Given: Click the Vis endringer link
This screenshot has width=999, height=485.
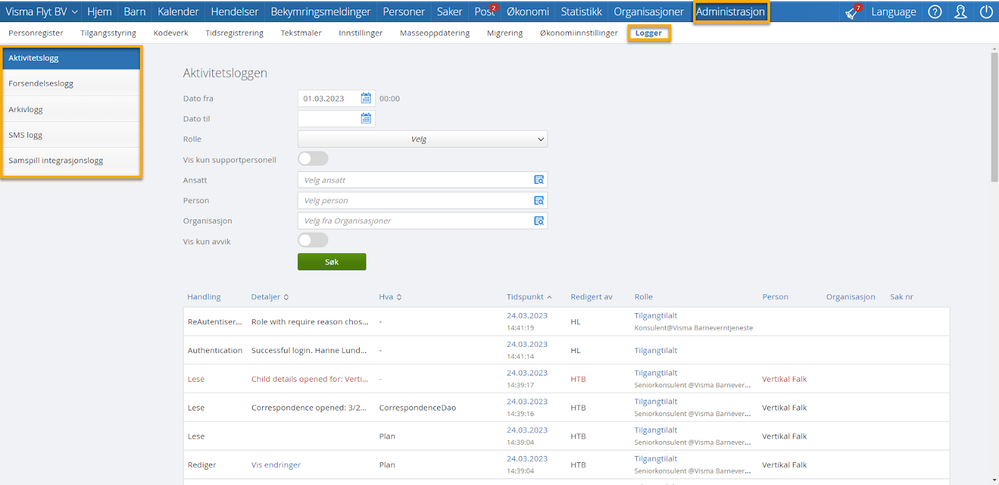Looking at the screenshot, I should [276, 465].
